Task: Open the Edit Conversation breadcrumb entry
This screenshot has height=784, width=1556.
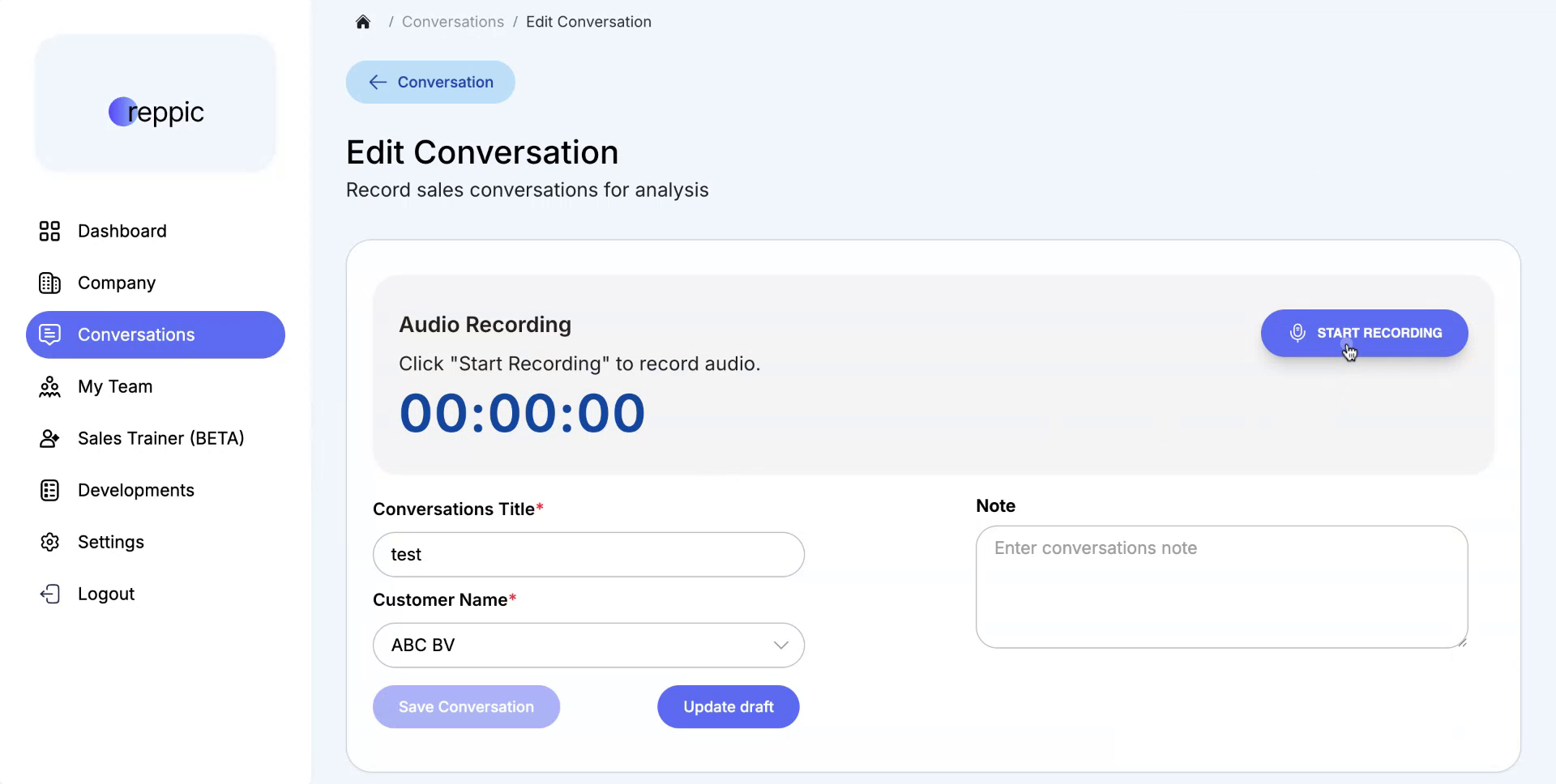Action: coord(588,21)
